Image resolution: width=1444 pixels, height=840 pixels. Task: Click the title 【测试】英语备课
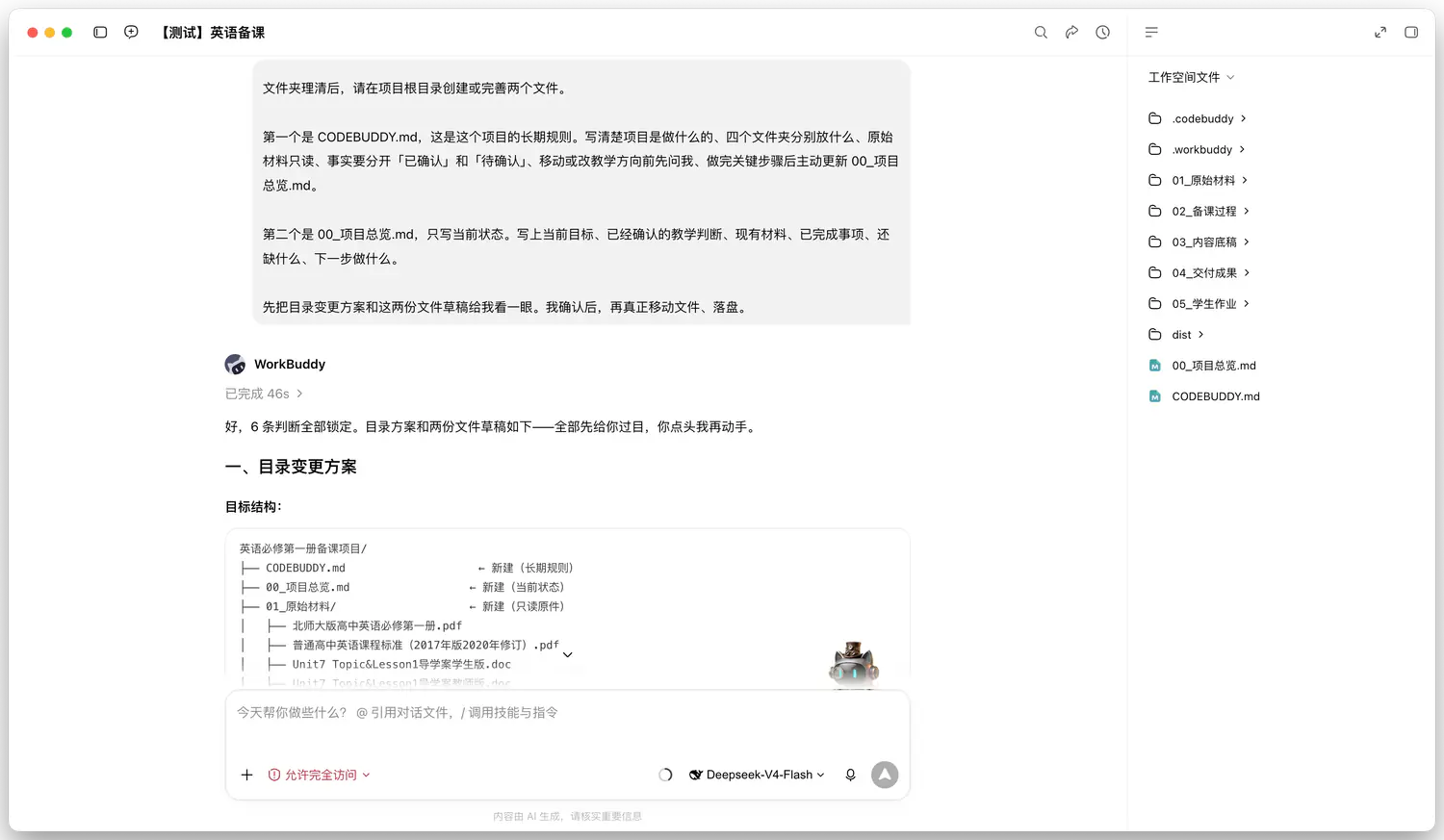pos(211,32)
